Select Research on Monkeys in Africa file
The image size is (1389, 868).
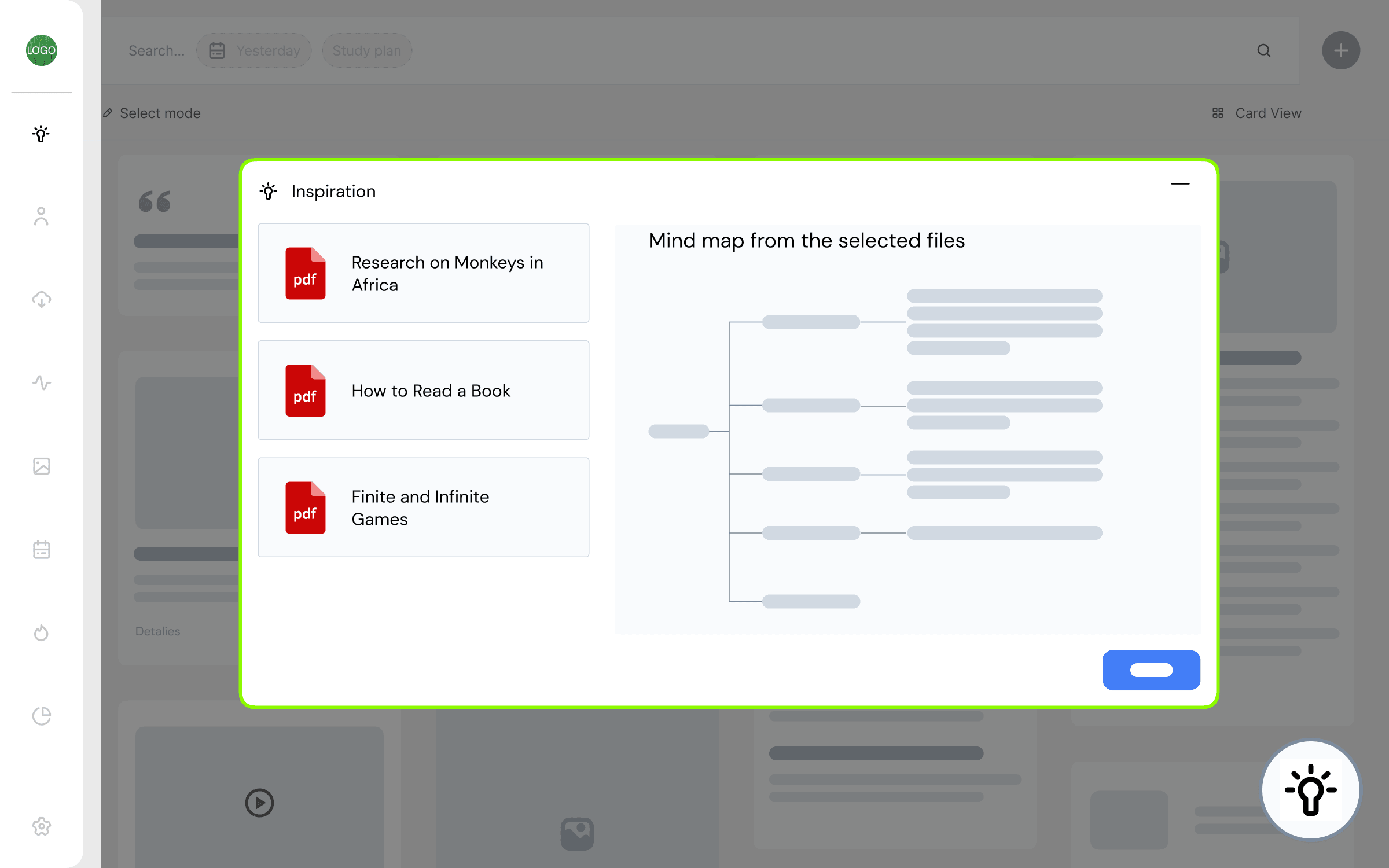click(x=423, y=273)
